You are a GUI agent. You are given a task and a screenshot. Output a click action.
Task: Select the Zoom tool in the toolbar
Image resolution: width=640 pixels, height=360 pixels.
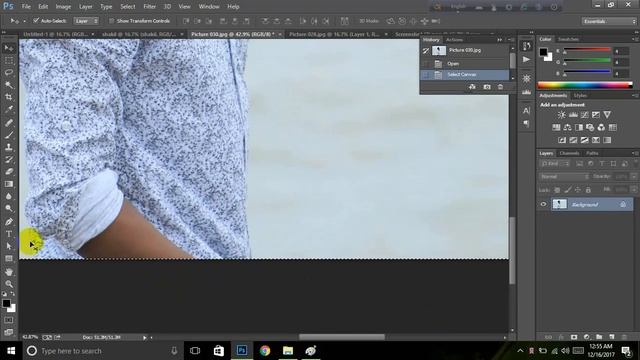(x=9, y=284)
